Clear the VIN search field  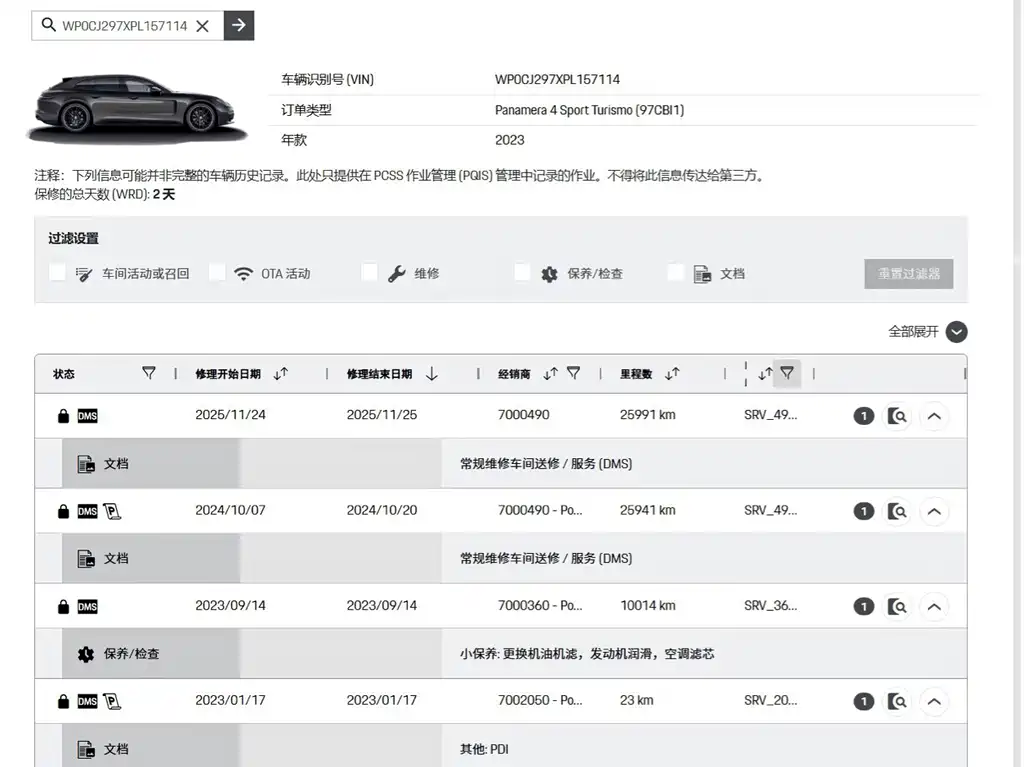pyautogui.click(x=202, y=26)
